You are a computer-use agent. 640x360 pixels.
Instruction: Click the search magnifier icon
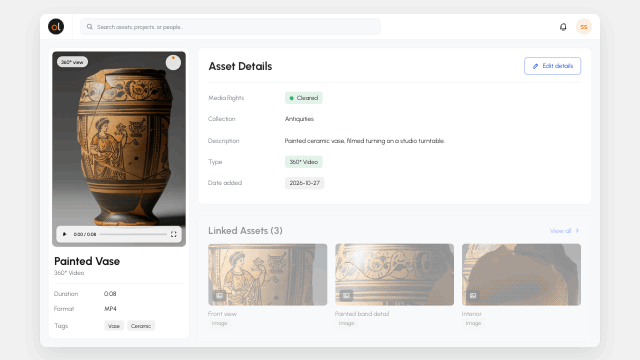(89, 27)
